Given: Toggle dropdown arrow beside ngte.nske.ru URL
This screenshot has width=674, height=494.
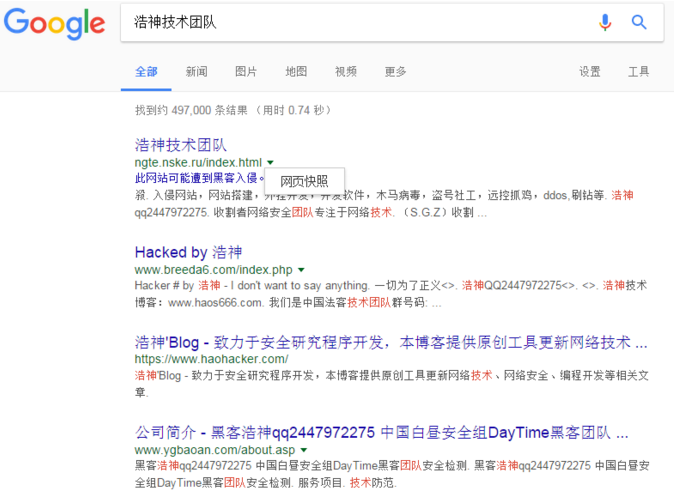Looking at the screenshot, I should point(270,163).
